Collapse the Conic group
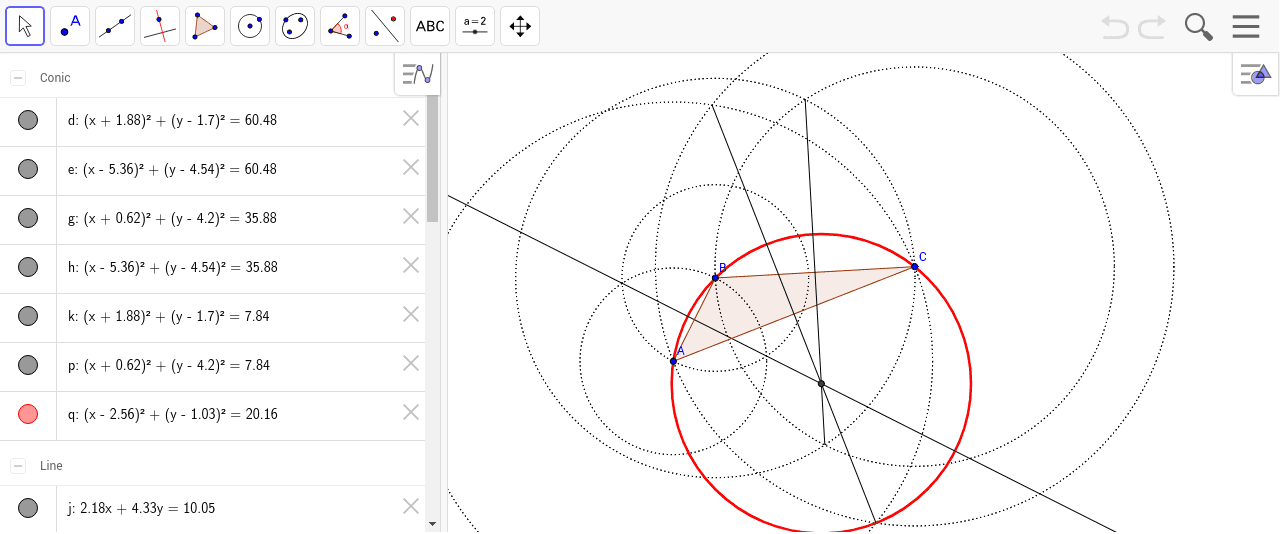This screenshot has width=1280, height=534. (x=18, y=77)
